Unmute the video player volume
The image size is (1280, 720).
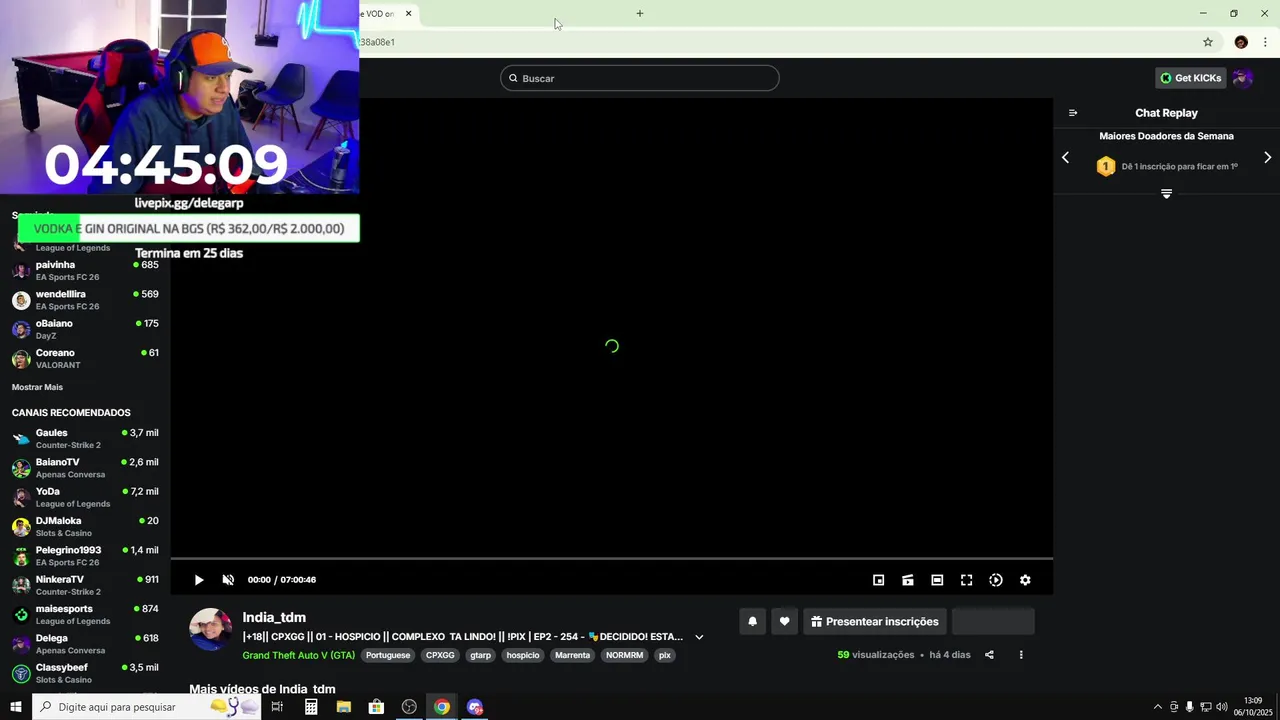point(228,580)
